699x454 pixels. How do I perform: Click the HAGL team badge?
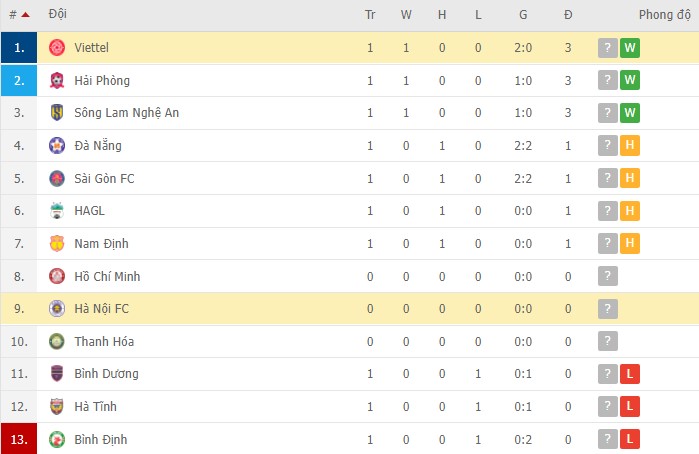point(57,211)
